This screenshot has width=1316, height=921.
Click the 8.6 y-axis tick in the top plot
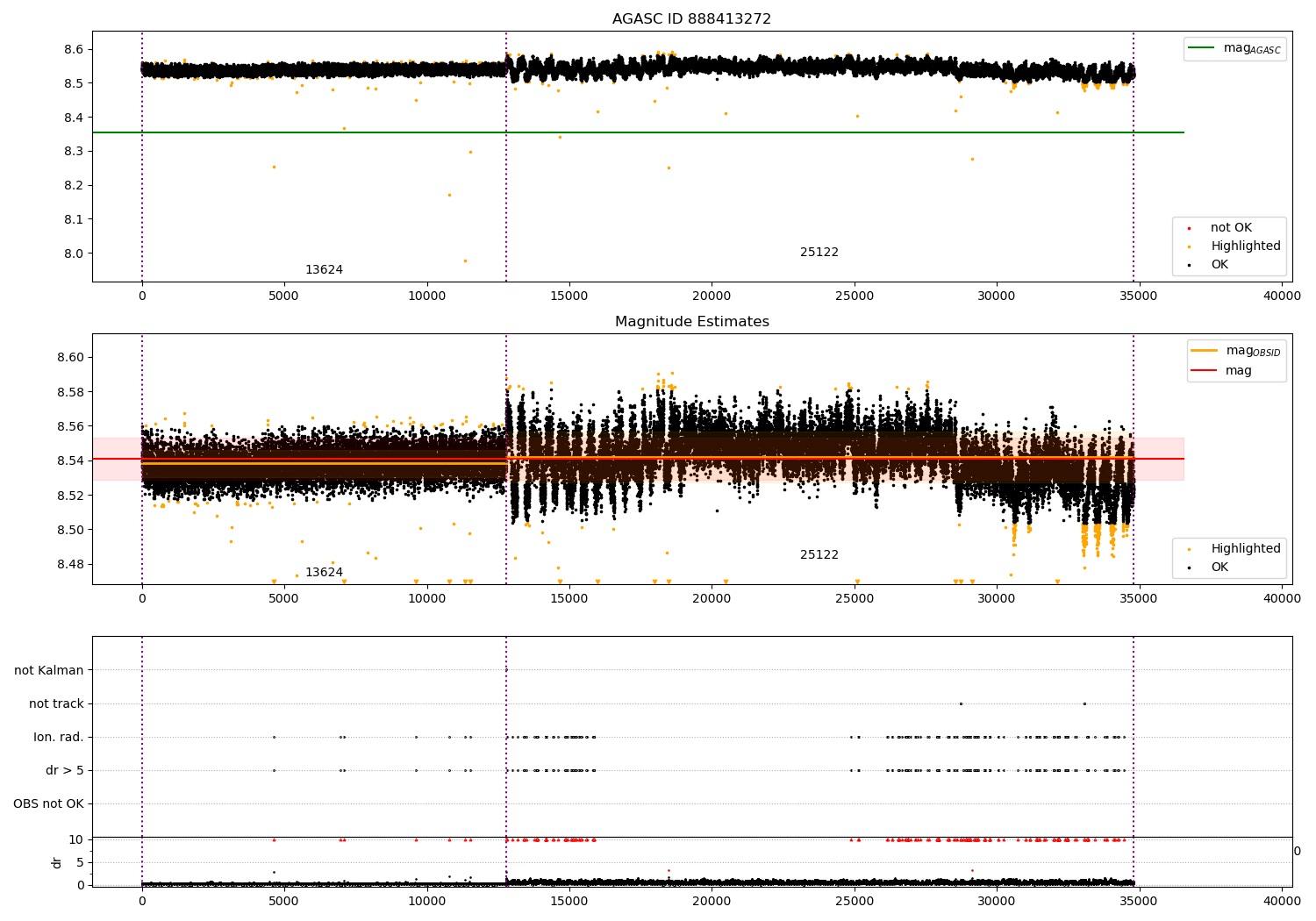(x=74, y=50)
